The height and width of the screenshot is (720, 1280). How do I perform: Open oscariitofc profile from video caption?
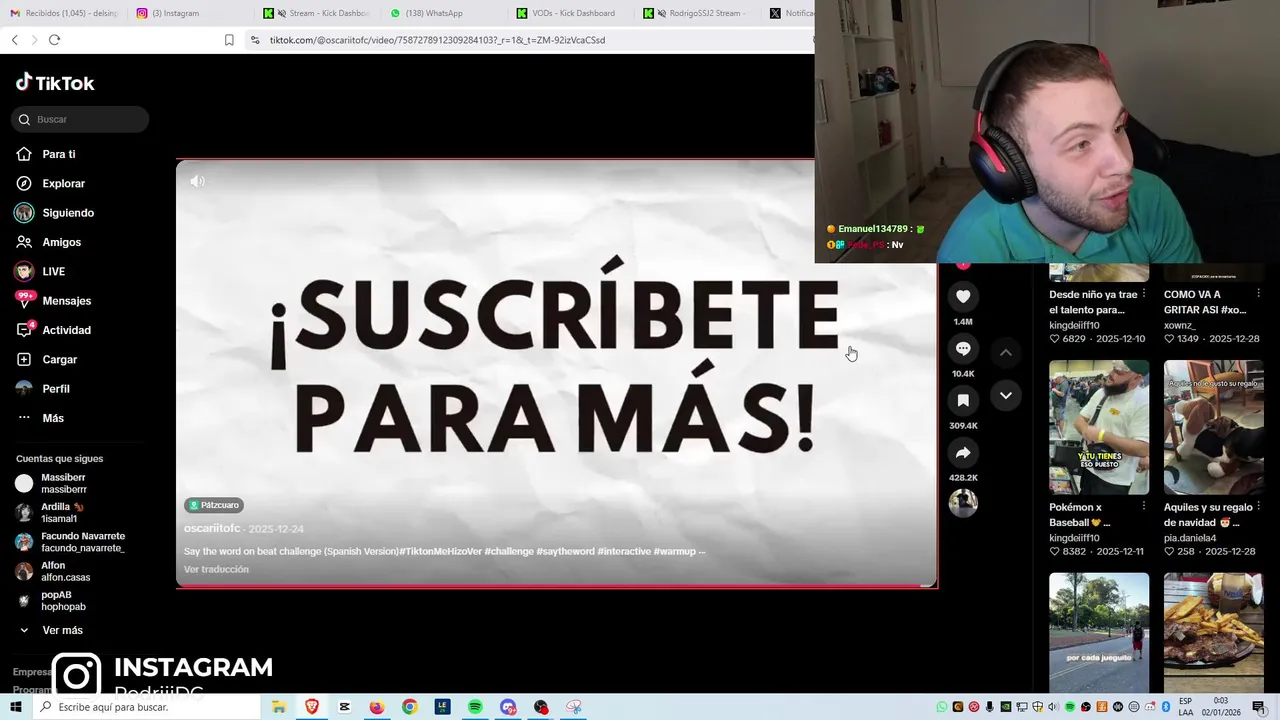pyautogui.click(x=212, y=528)
